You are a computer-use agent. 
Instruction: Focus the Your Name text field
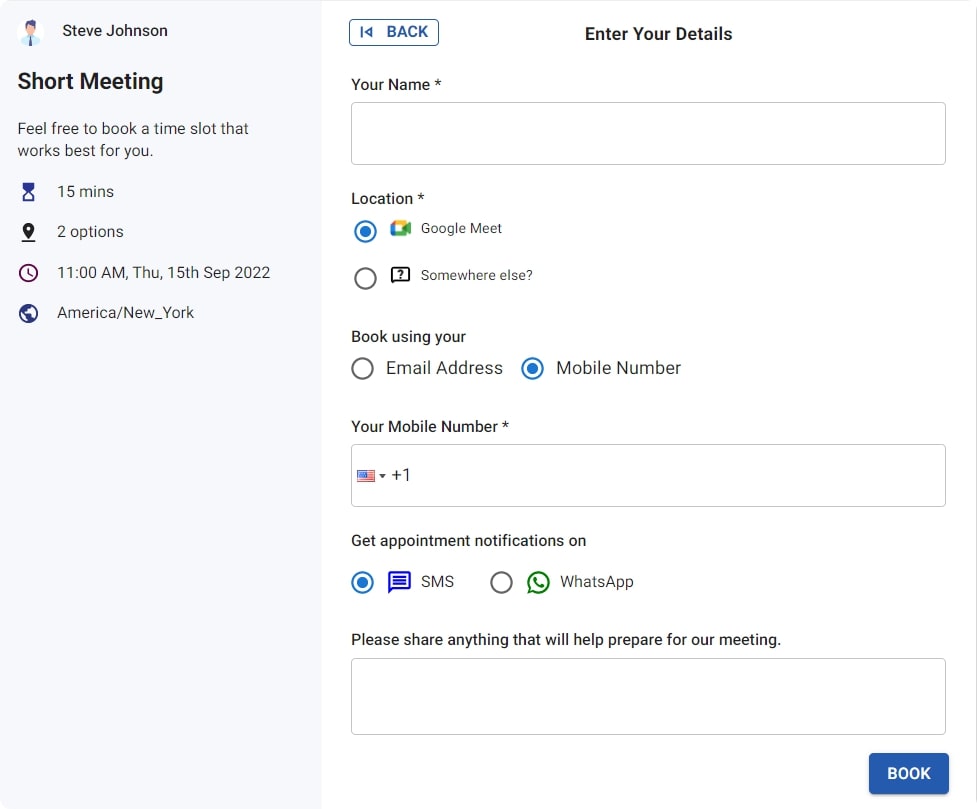tap(648, 133)
